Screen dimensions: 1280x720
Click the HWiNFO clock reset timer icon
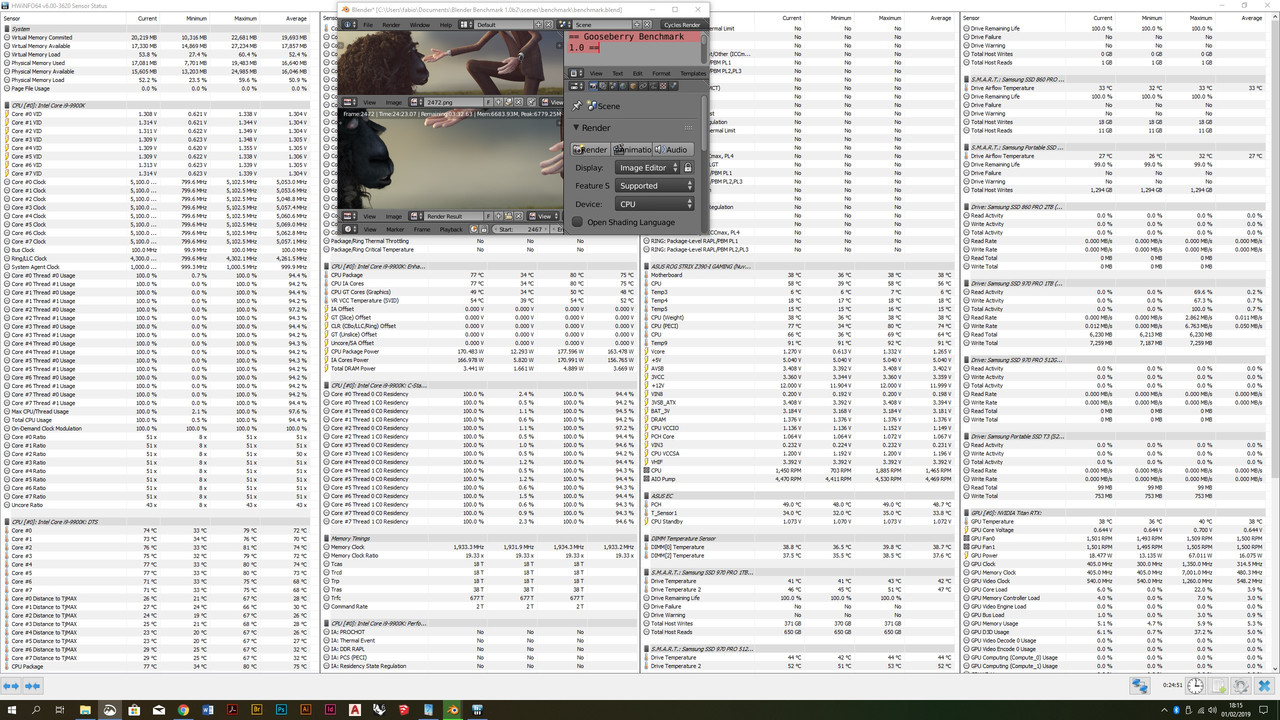click(x=1196, y=686)
